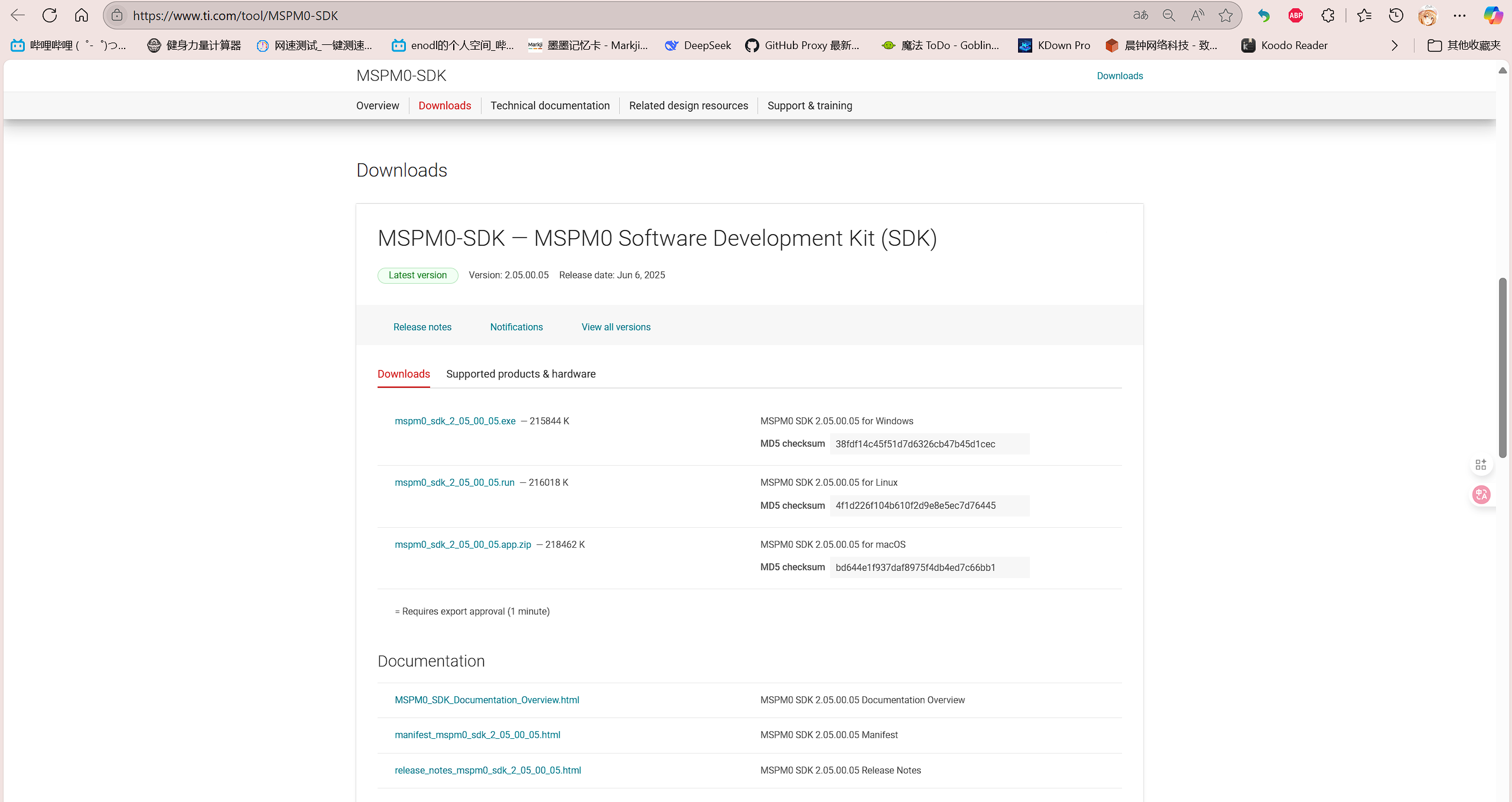Click the Release notes link
Screen dimensions: 1512x802
click(x=422, y=327)
